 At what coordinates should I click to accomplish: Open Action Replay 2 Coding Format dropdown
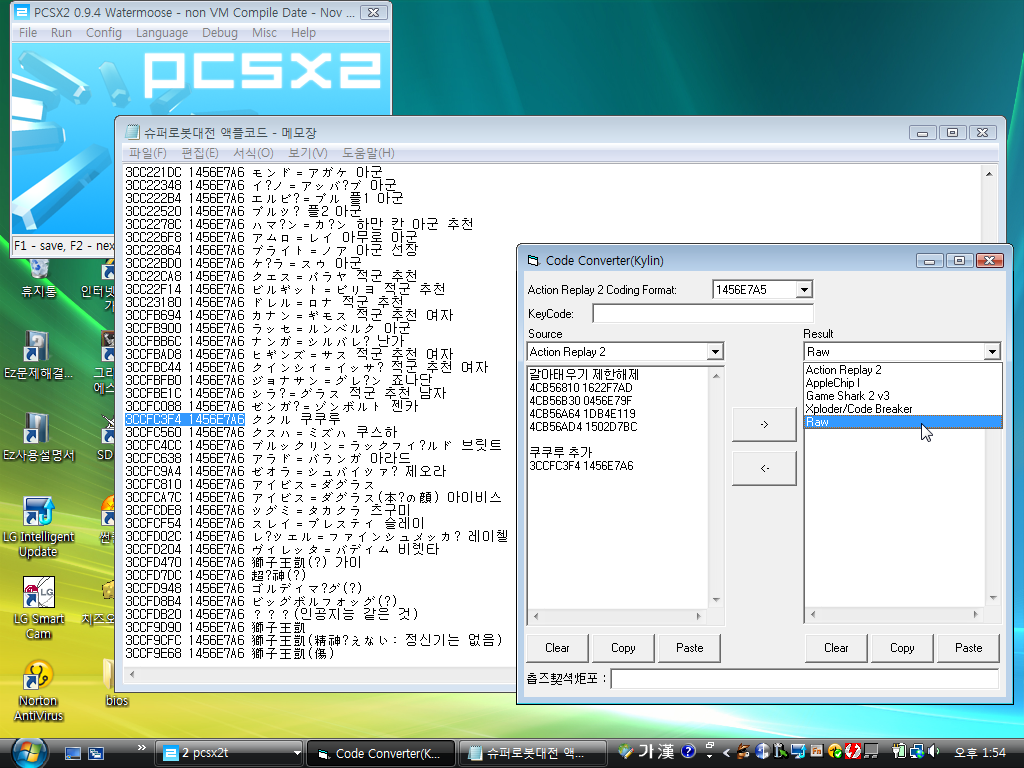click(x=804, y=289)
